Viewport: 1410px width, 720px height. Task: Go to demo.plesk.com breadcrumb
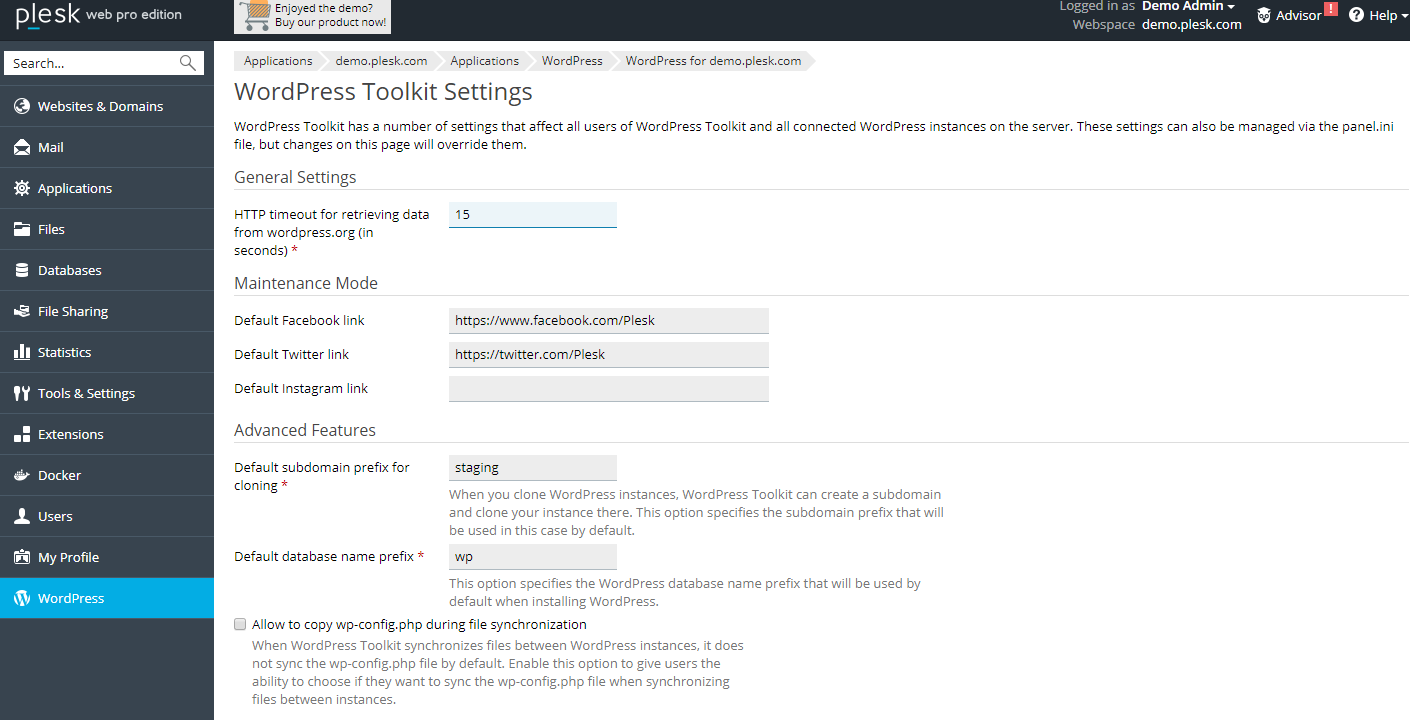(x=381, y=61)
